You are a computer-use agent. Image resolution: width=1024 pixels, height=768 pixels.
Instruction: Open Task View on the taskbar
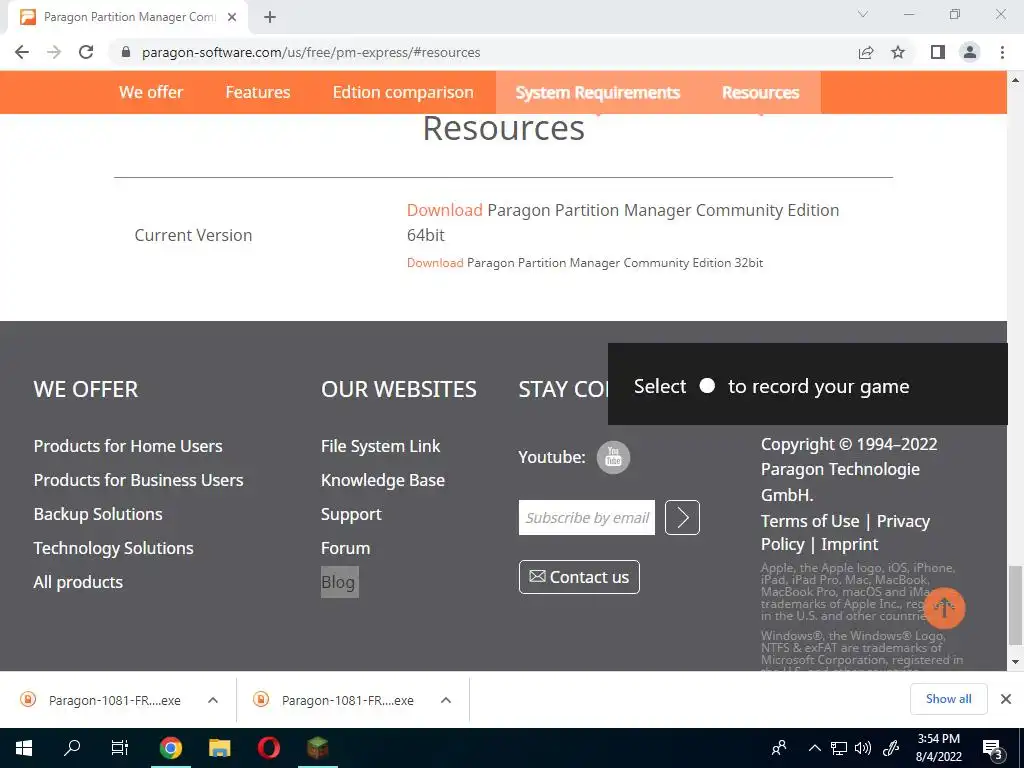(120, 748)
